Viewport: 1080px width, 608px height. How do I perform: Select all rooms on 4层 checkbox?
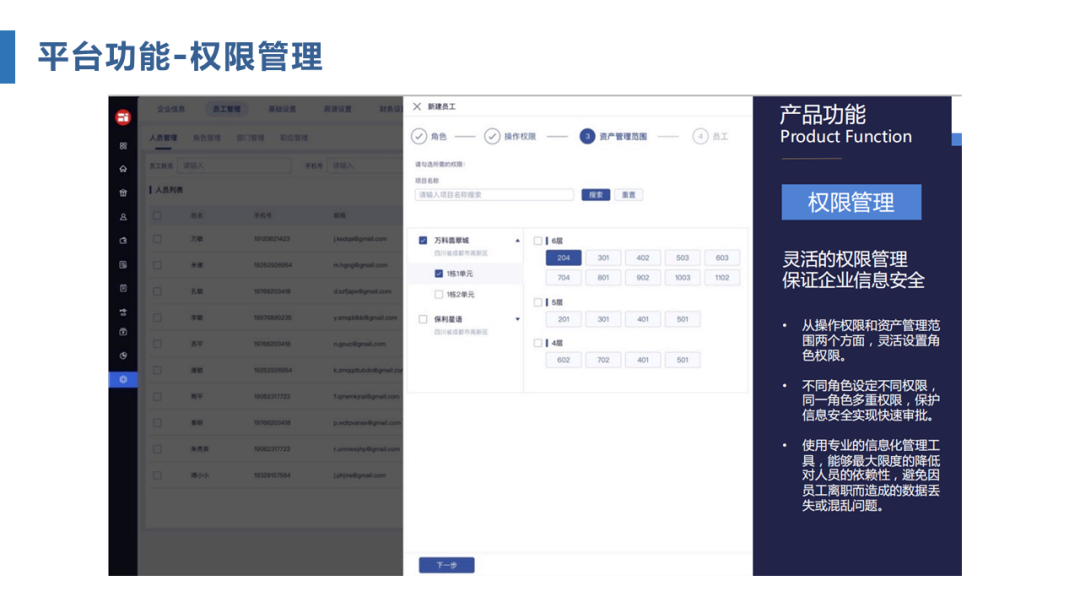click(538, 343)
